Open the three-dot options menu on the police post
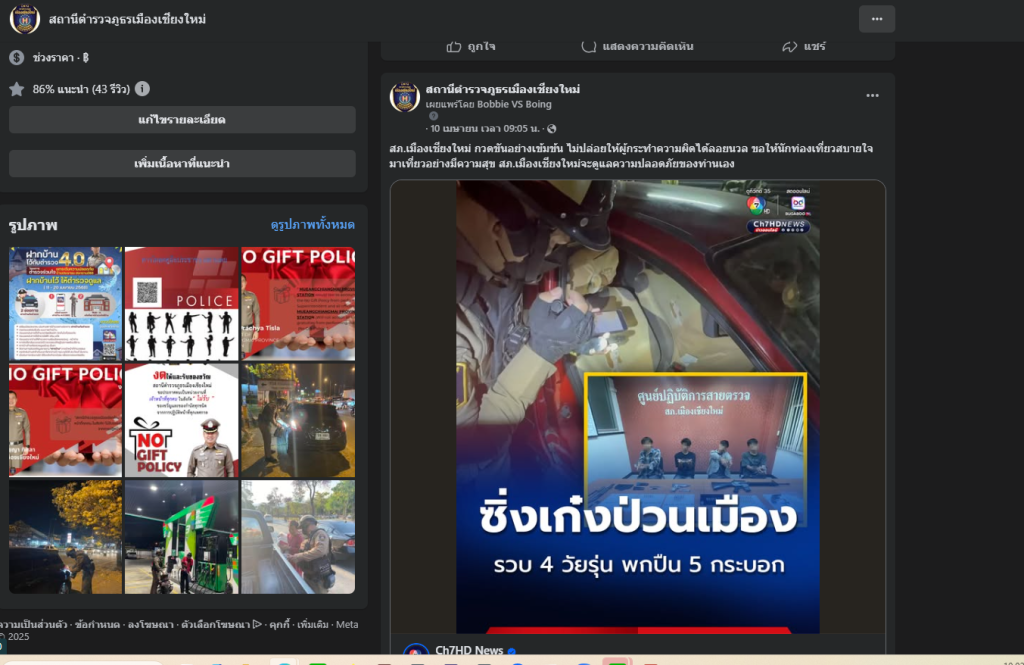The height and width of the screenshot is (665, 1024). (872, 96)
